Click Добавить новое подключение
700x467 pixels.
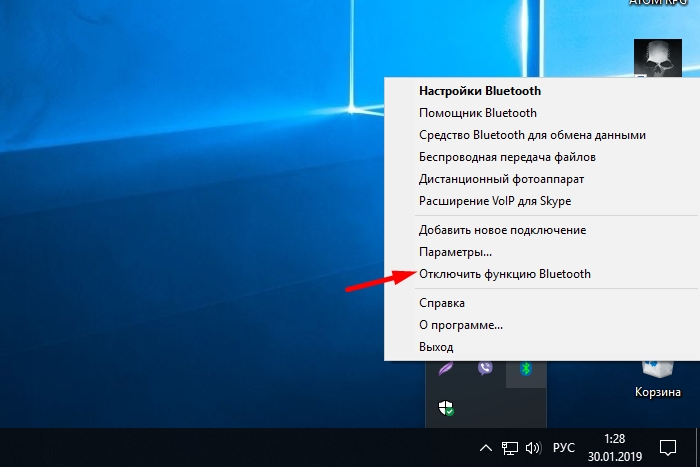tap(542, 230)
